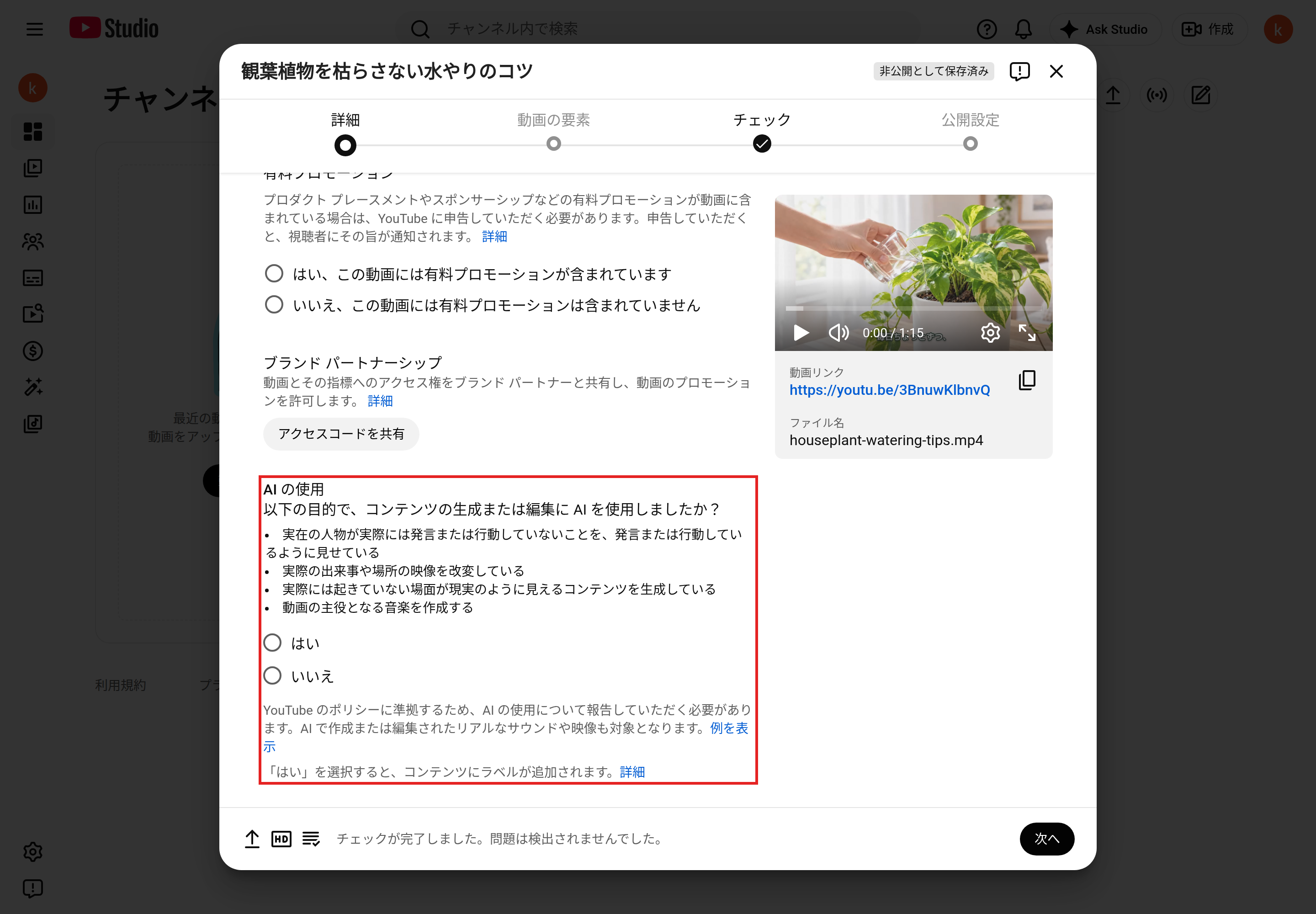Select はい for AI usage

point(272,643)
